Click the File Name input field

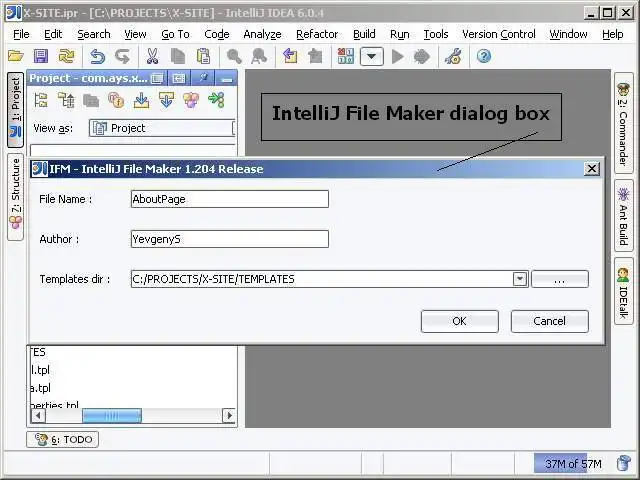230,199
